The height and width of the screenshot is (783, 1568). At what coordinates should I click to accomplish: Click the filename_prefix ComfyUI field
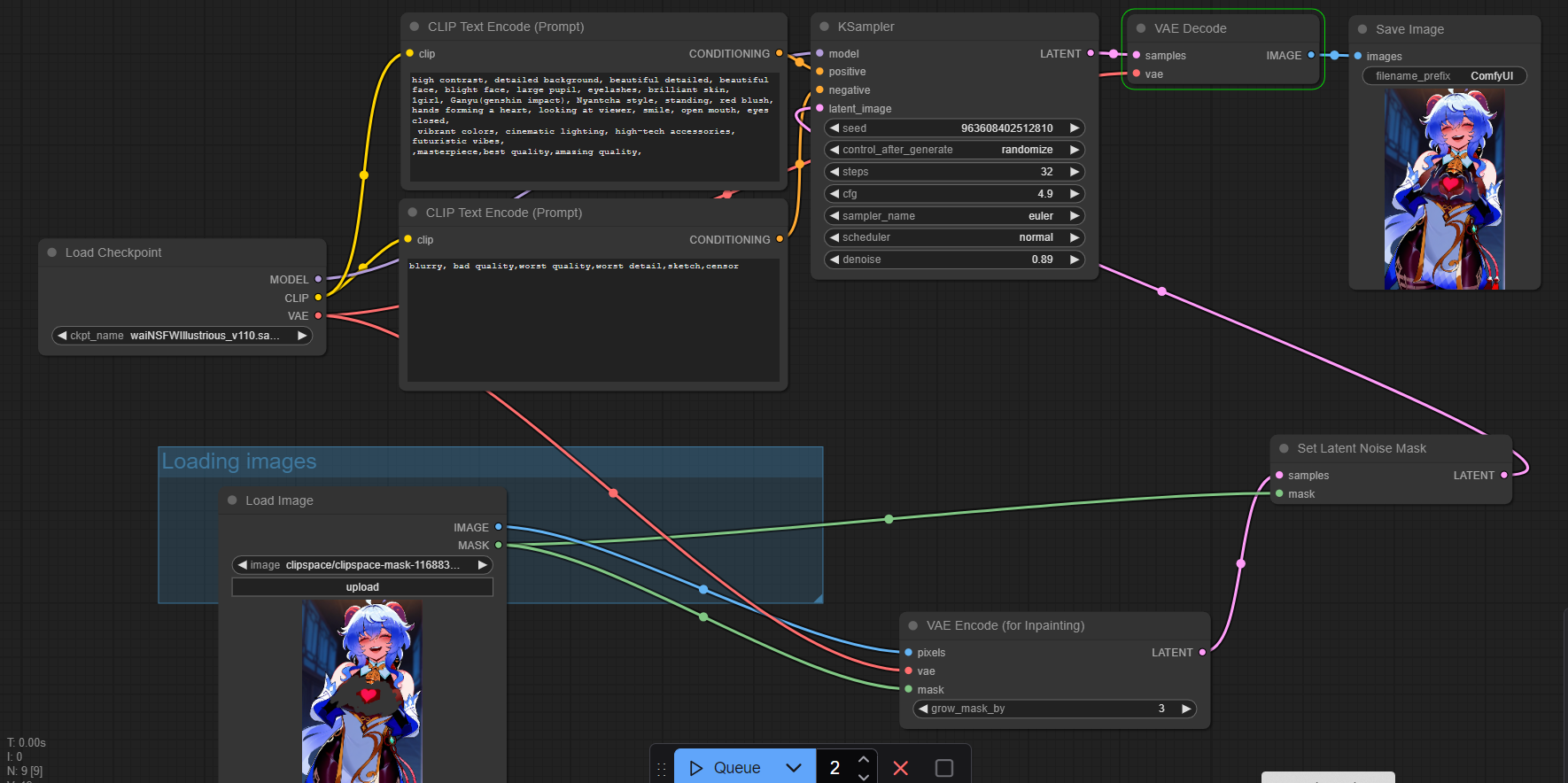(1445, 76)
